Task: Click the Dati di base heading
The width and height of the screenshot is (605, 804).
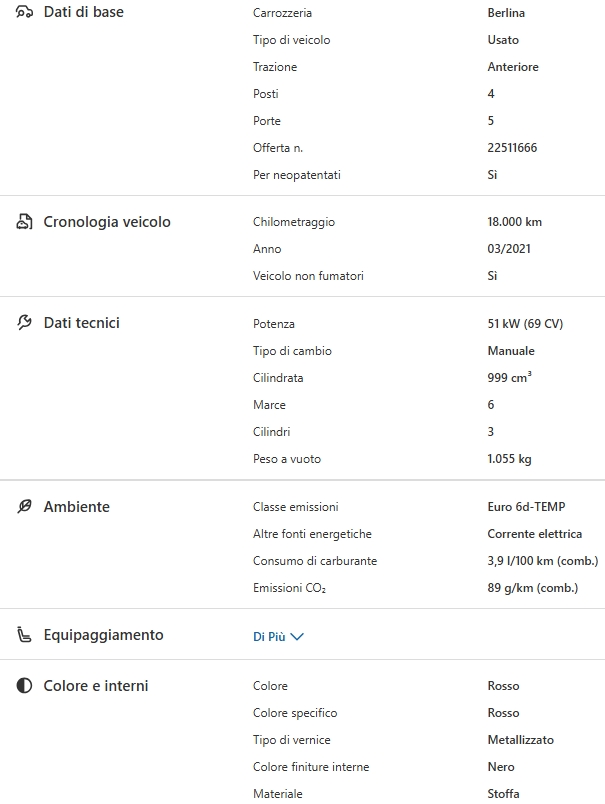Action: click(84, 12)
